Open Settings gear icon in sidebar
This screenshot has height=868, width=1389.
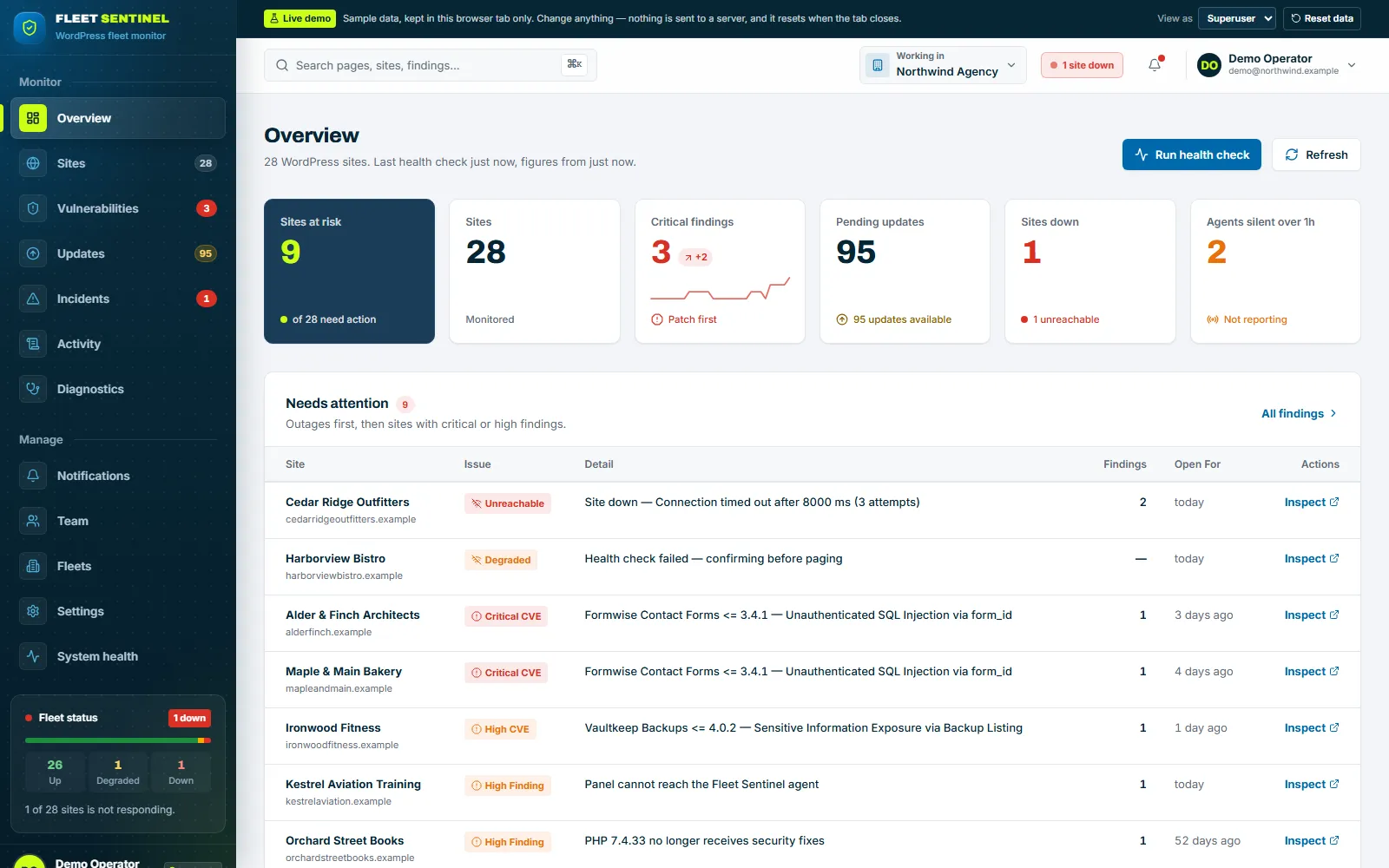(x=33, y=611)
